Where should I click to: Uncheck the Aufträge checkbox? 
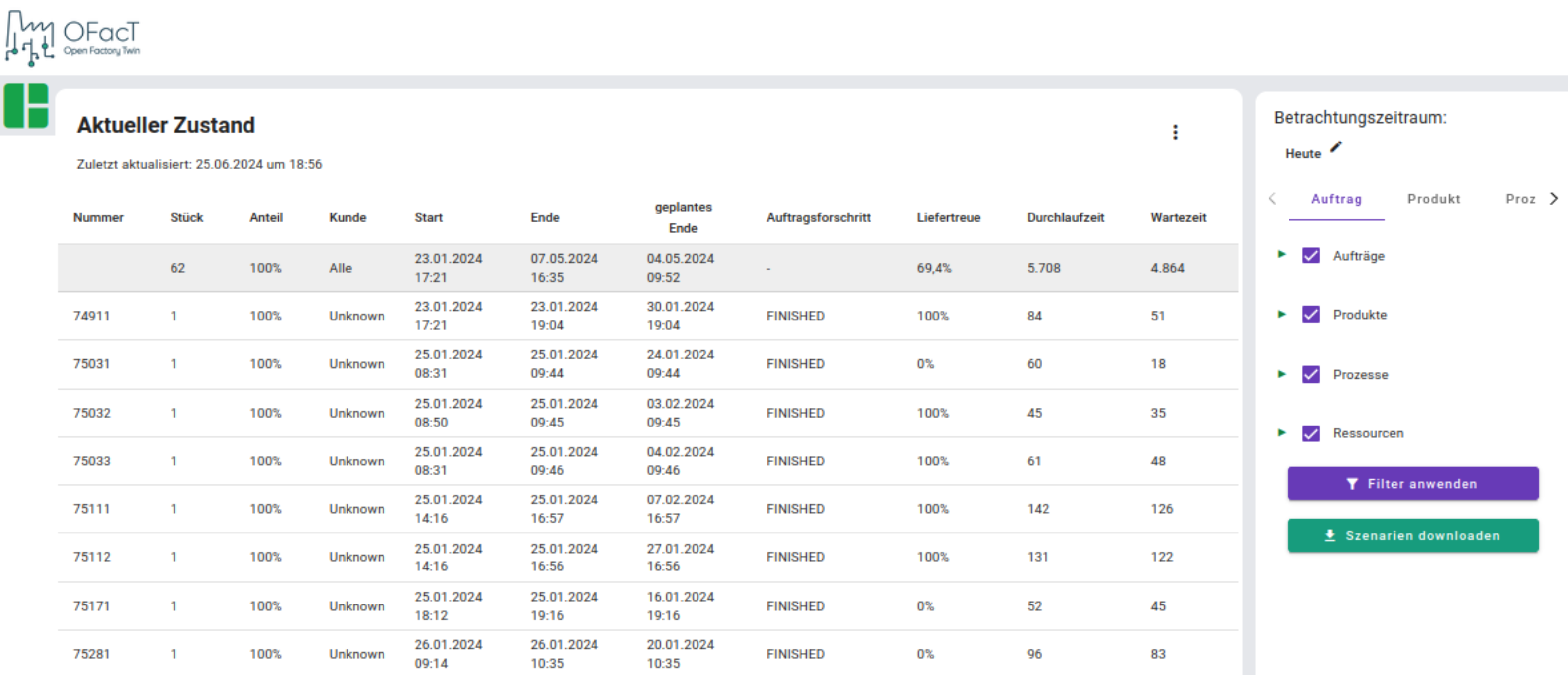(x=1311, y=255)
